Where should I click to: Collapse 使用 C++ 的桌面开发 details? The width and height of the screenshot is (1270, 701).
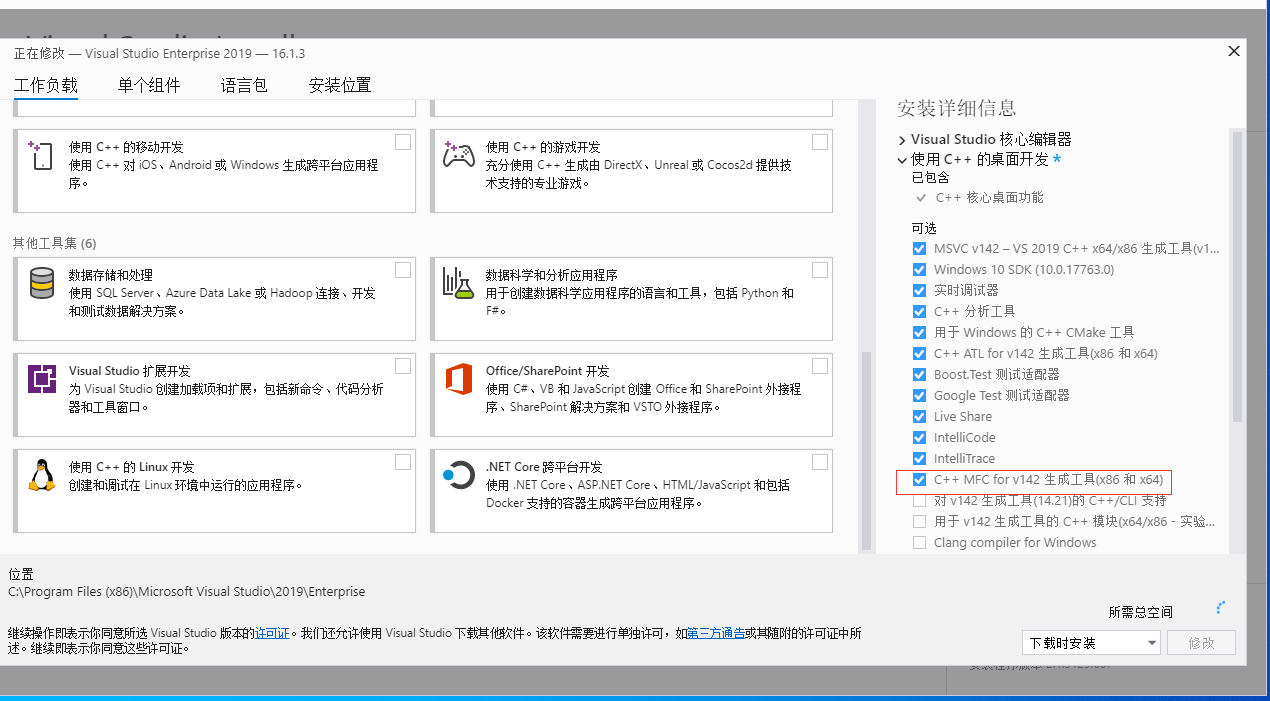pyautogui.click(x=901, y=159)
